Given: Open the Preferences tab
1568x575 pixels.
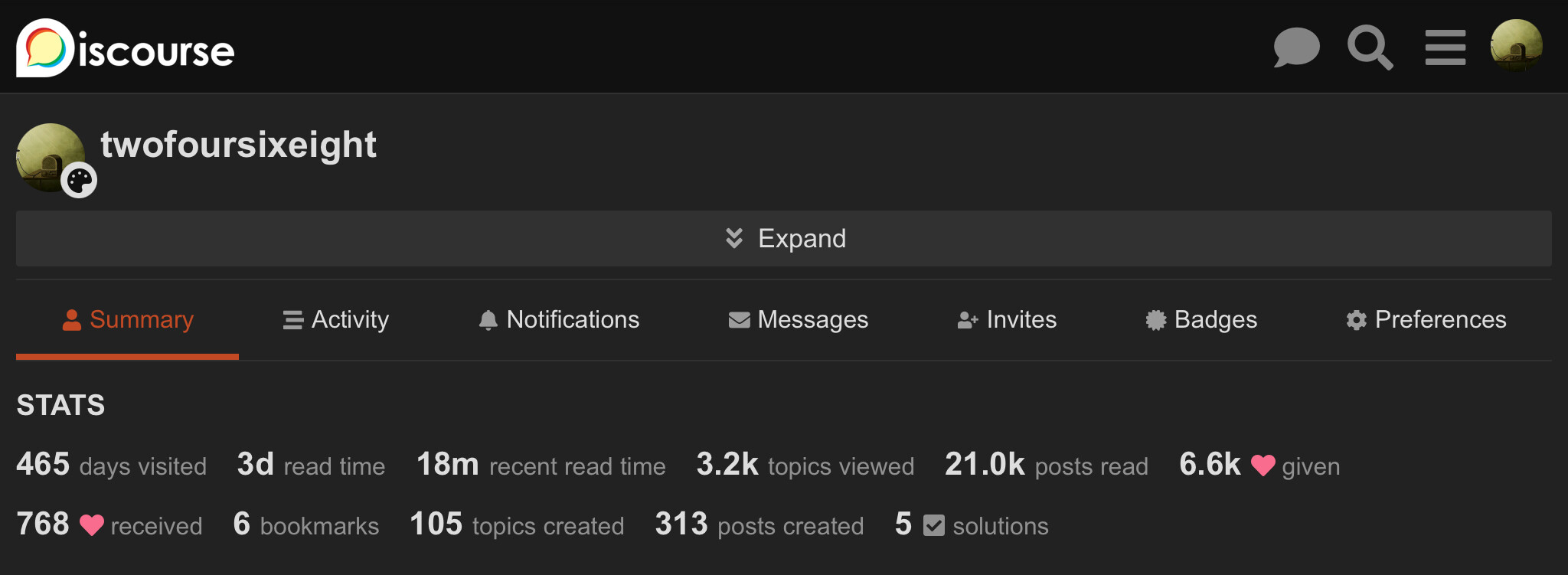Looking at the screenshot, I should [x=1426, y=320].
